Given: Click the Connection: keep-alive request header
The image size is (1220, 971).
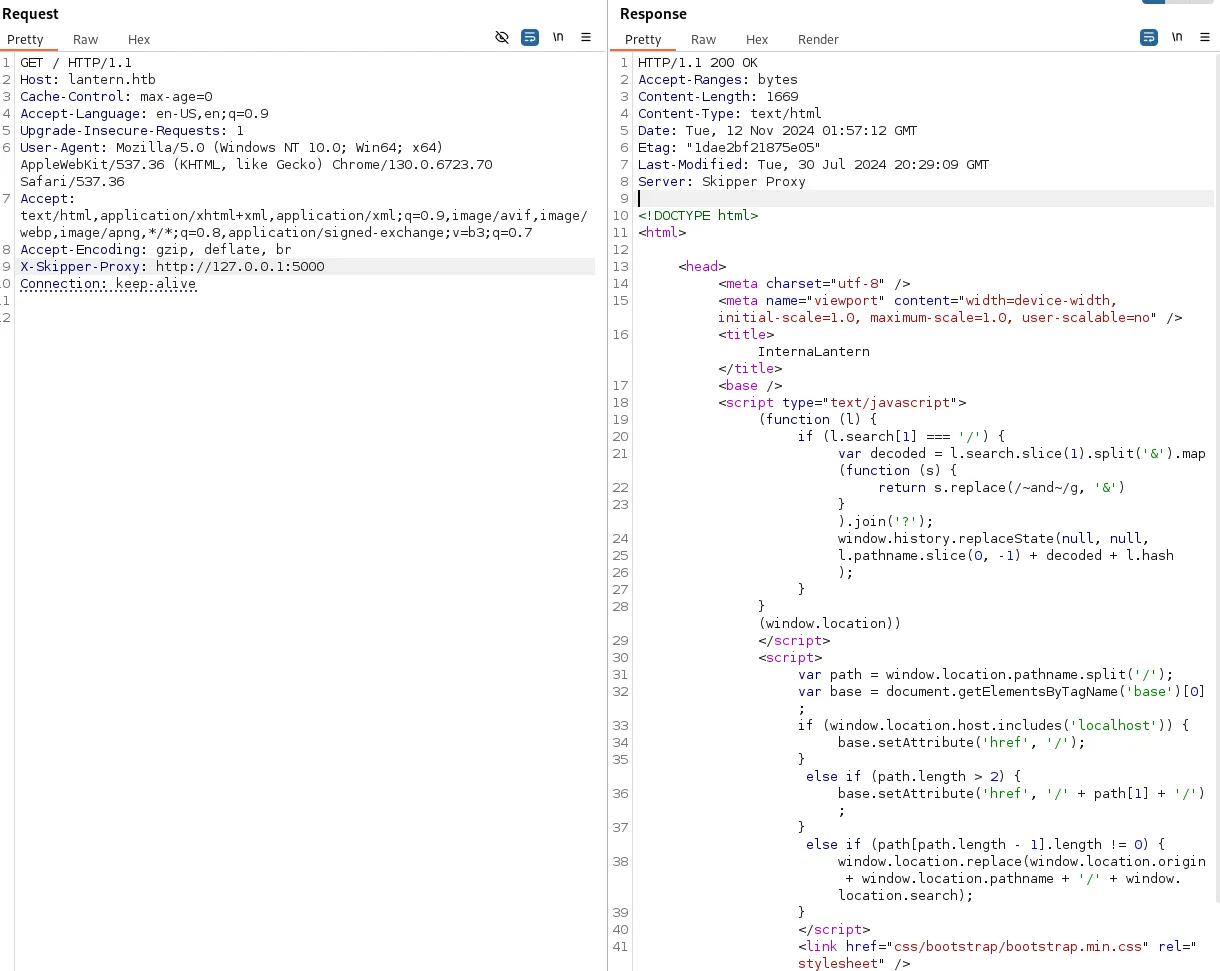Looking at the screenshot, I should click(108, 284).
